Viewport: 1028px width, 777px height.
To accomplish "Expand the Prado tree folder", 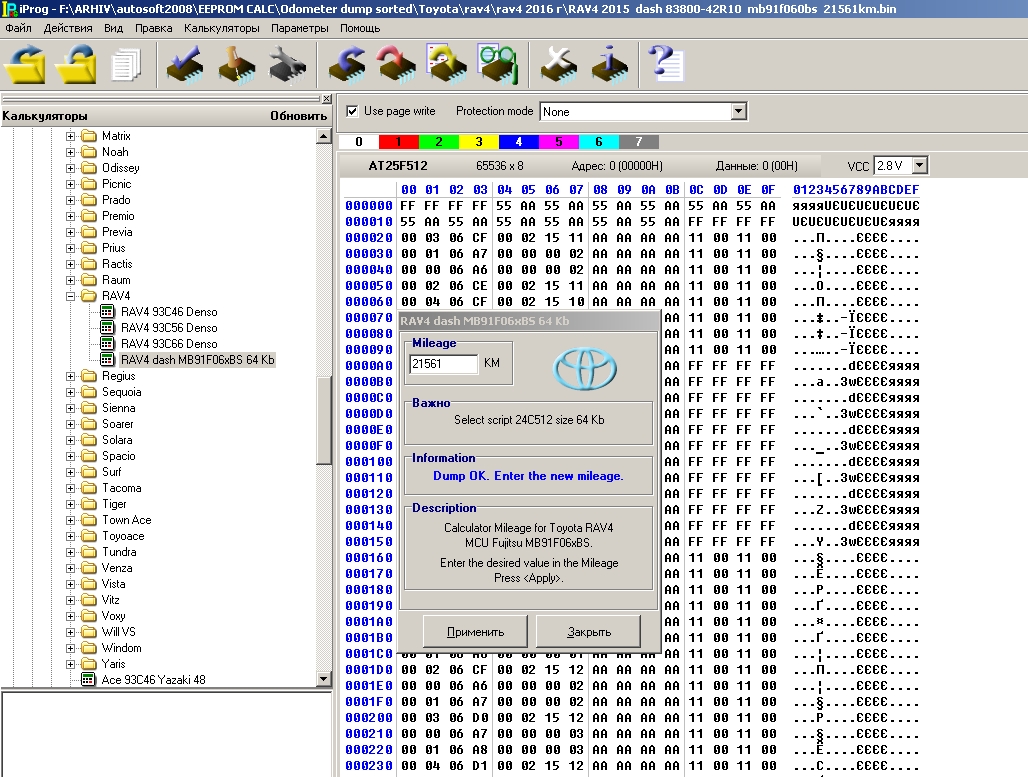I will [x=70, y=200].
